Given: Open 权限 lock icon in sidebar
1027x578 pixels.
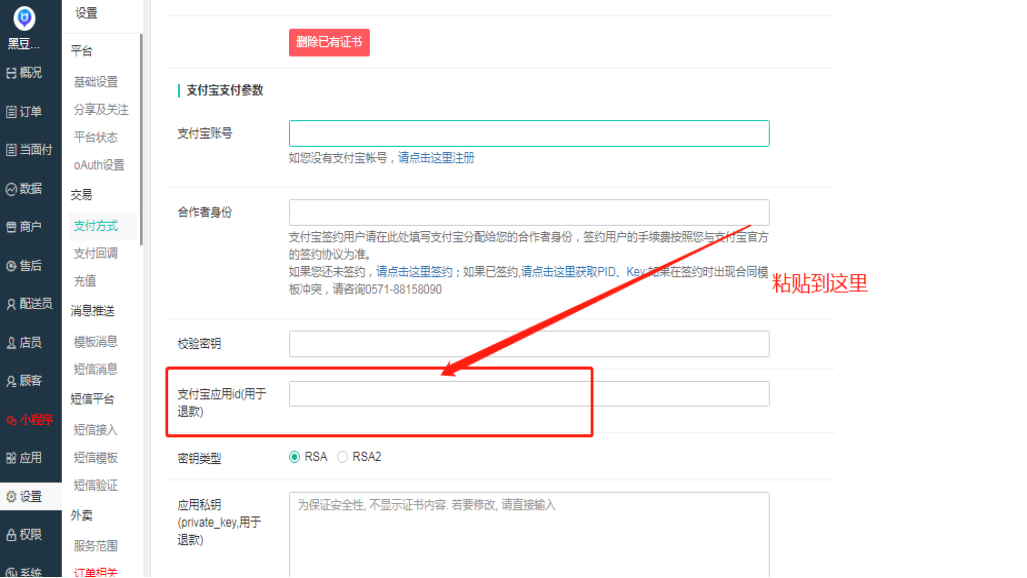Looking at the screenshot, I should pyautogui.click(x=11, y=535).
